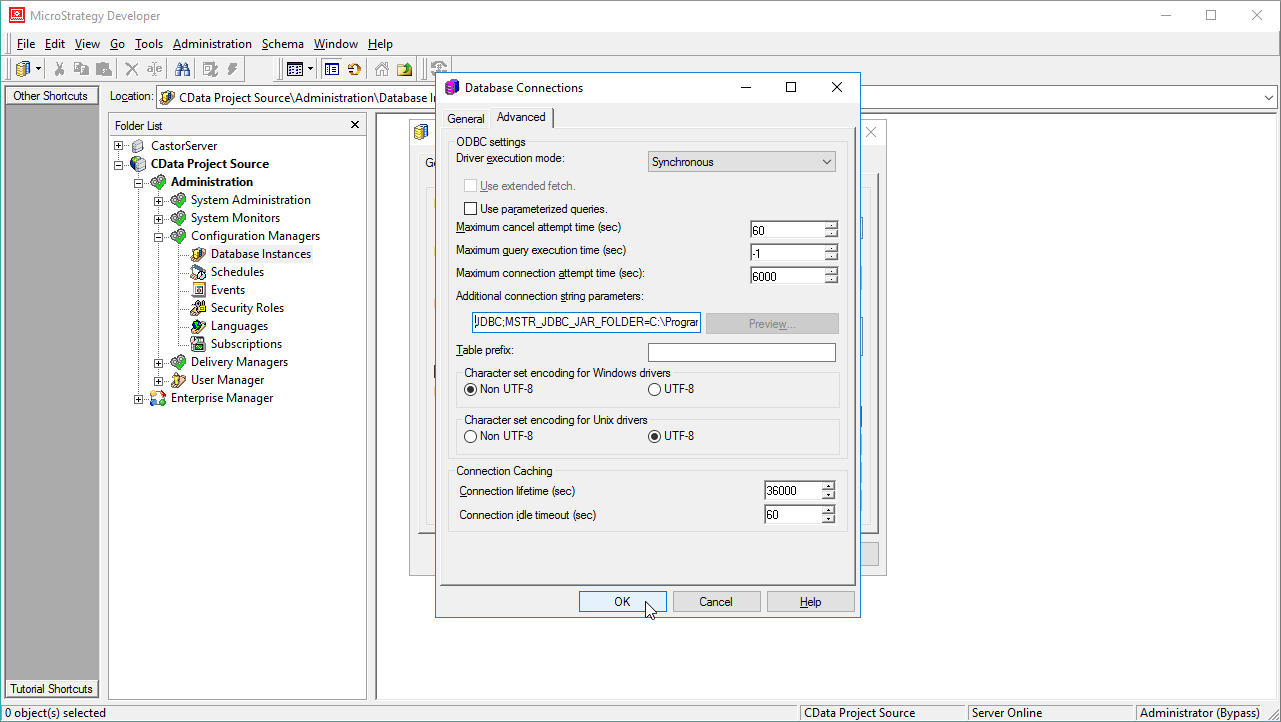Click the Table prefix input field
This screenshot has height=722, width=1281.
(741, 352)
